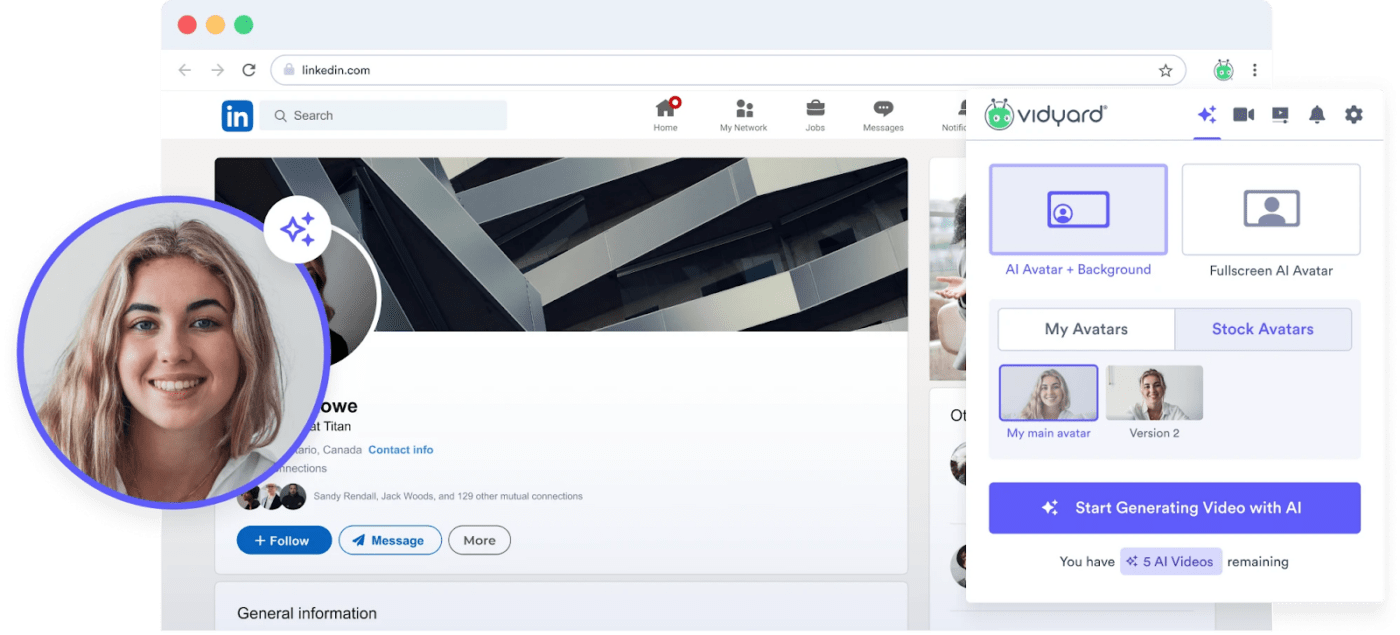1400x635 pixels.
Task: Click the mutual connections text
Action: click(x=448, y=496)
